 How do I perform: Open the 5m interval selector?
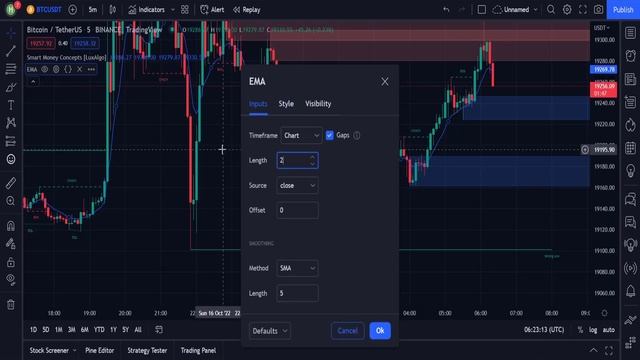[x=93, y=10]
